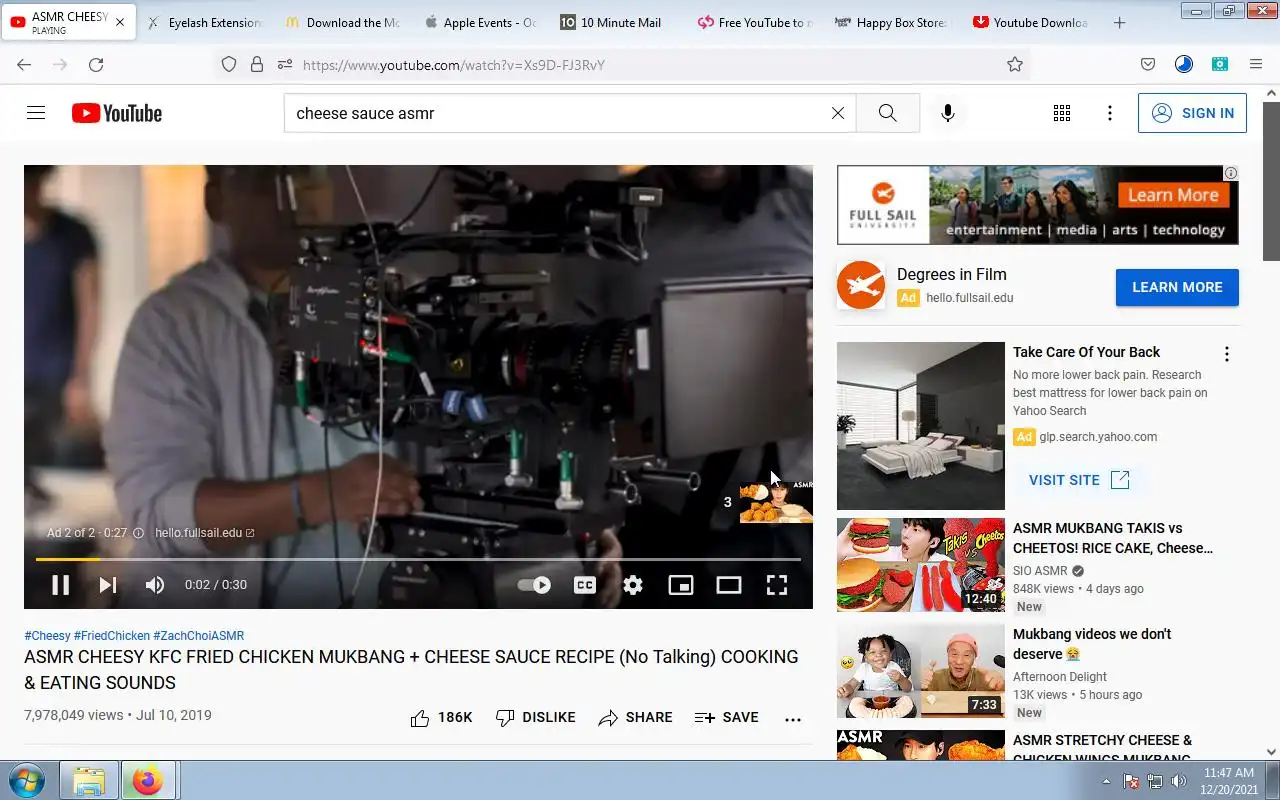The height and width of the screenshot is (800, 1280).
Task: Open Firefox application menu
Action: 1256,64
